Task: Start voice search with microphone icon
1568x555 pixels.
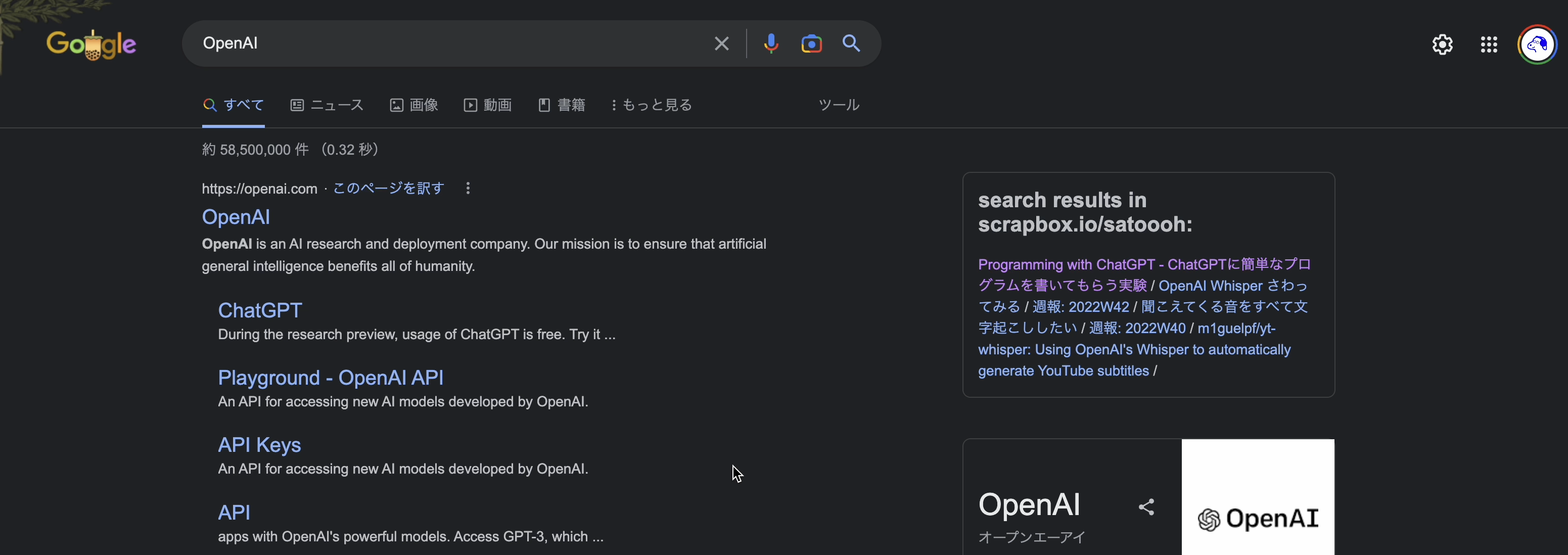Action: tap(771, 44)
